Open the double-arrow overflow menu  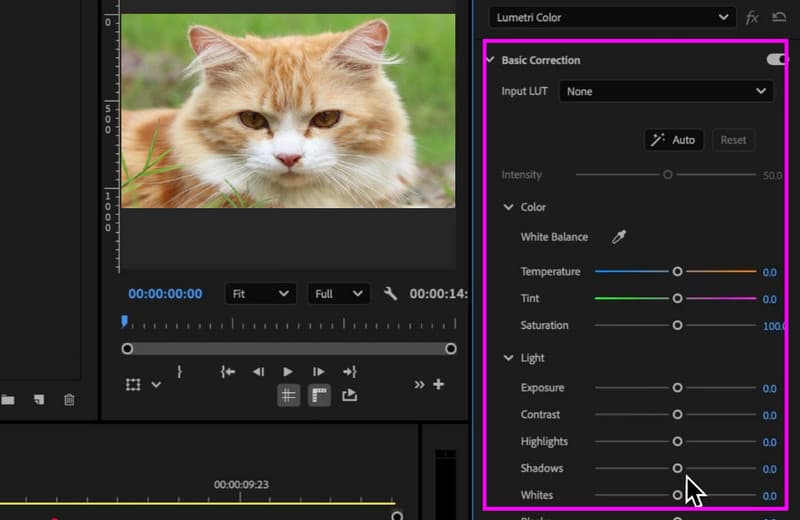pyautogui.click(x=419, y=384)
